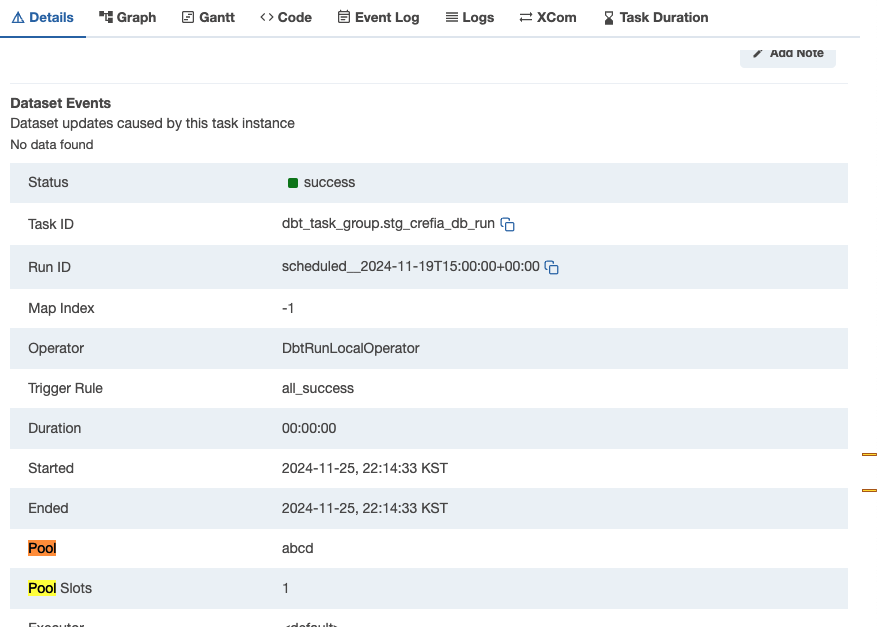Switch to the Gantt tab
Screen dimensions: 877x627
click(208, 17)
